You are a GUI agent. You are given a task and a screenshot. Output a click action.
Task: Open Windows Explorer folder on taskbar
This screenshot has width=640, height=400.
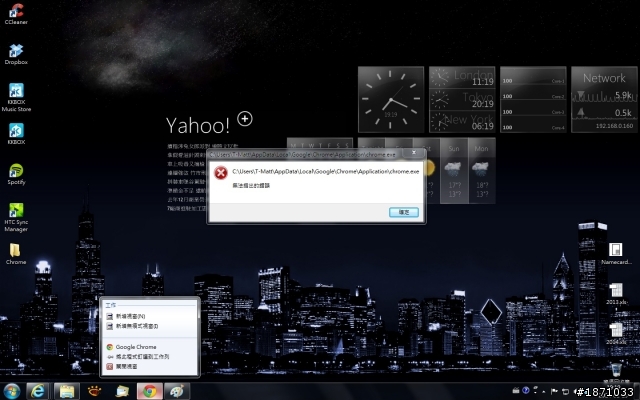coord(67,391)
